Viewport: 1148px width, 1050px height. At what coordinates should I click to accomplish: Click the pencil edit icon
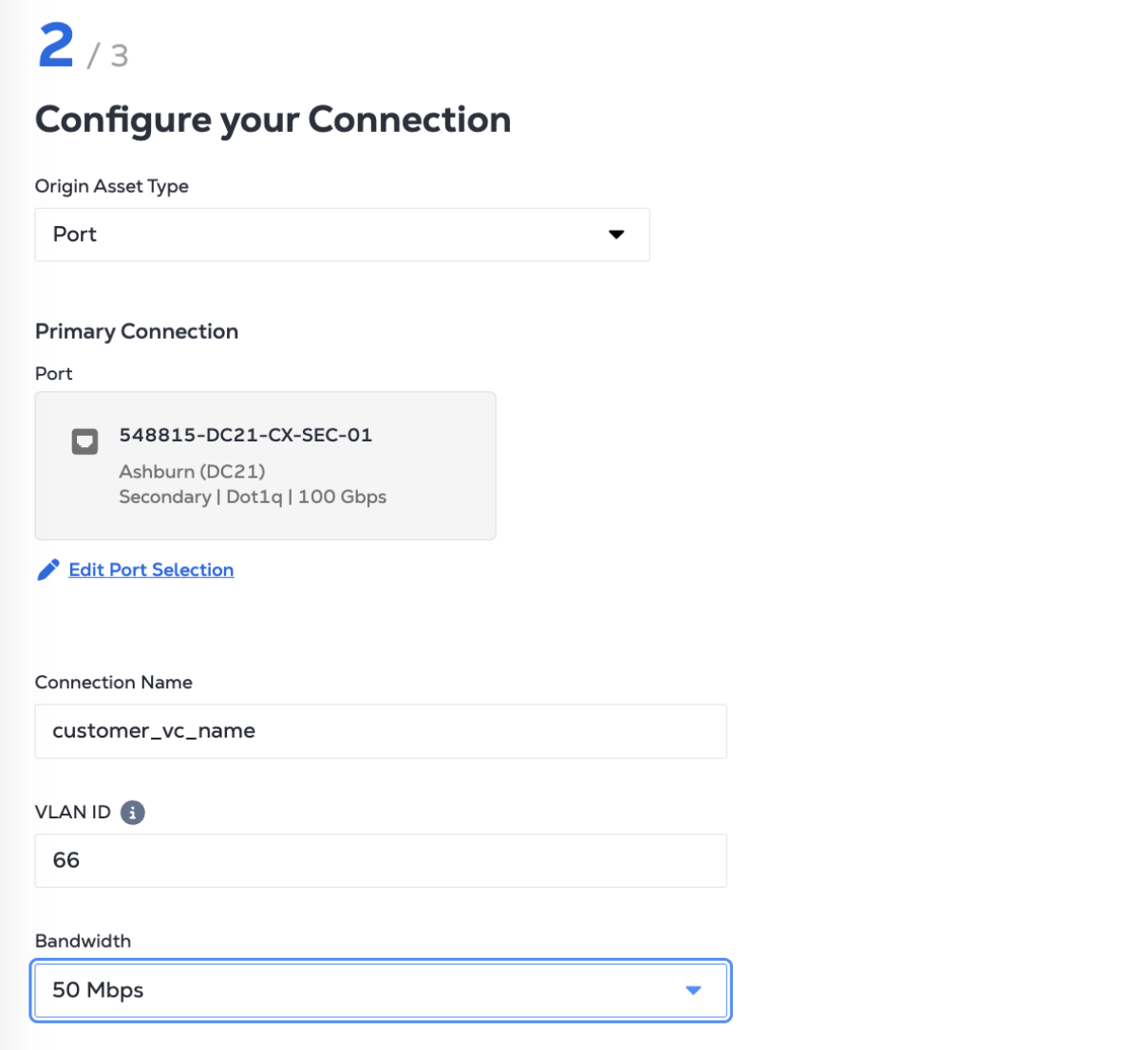tap(47, 570)
